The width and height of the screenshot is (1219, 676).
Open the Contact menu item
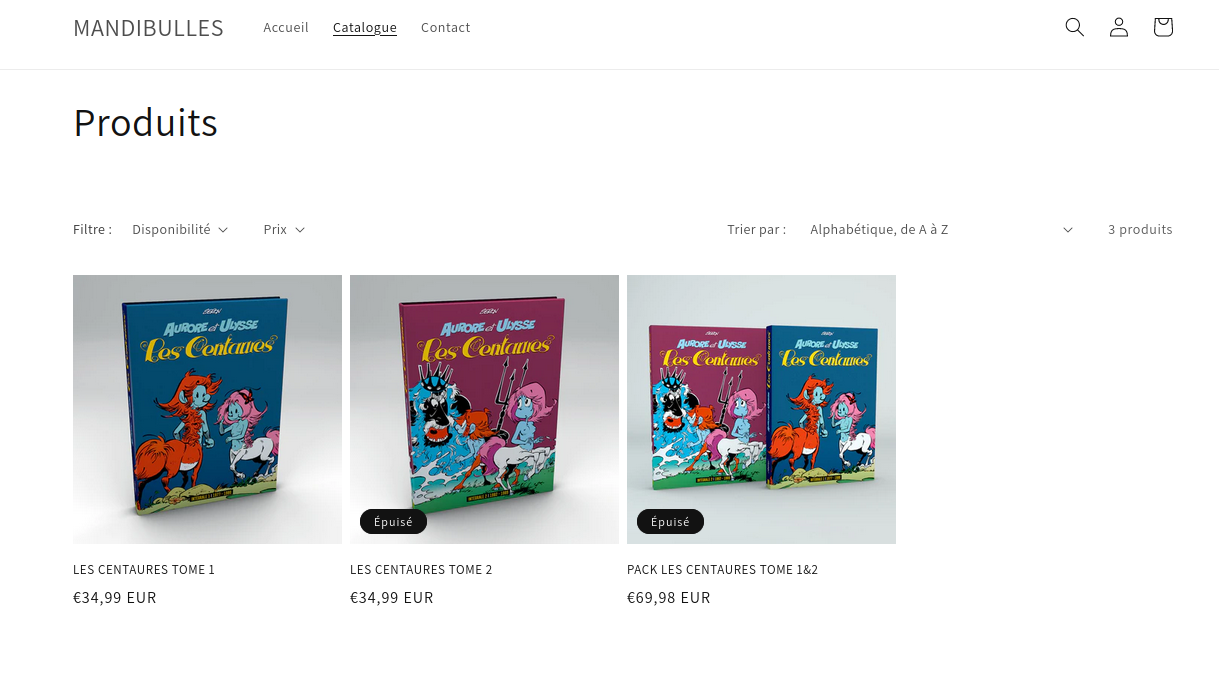pos(445,27)
